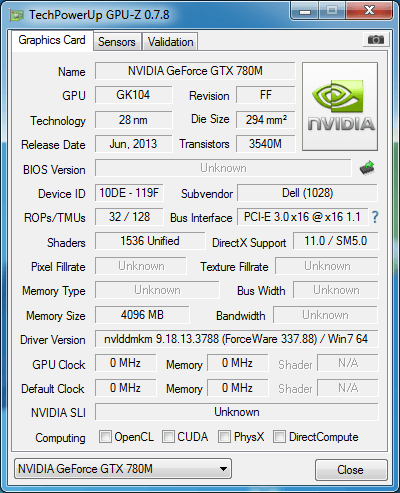Click the ROPs/TMUs field 32 / 128
Viewport: 400px width, 493px height.
[129, 217]
